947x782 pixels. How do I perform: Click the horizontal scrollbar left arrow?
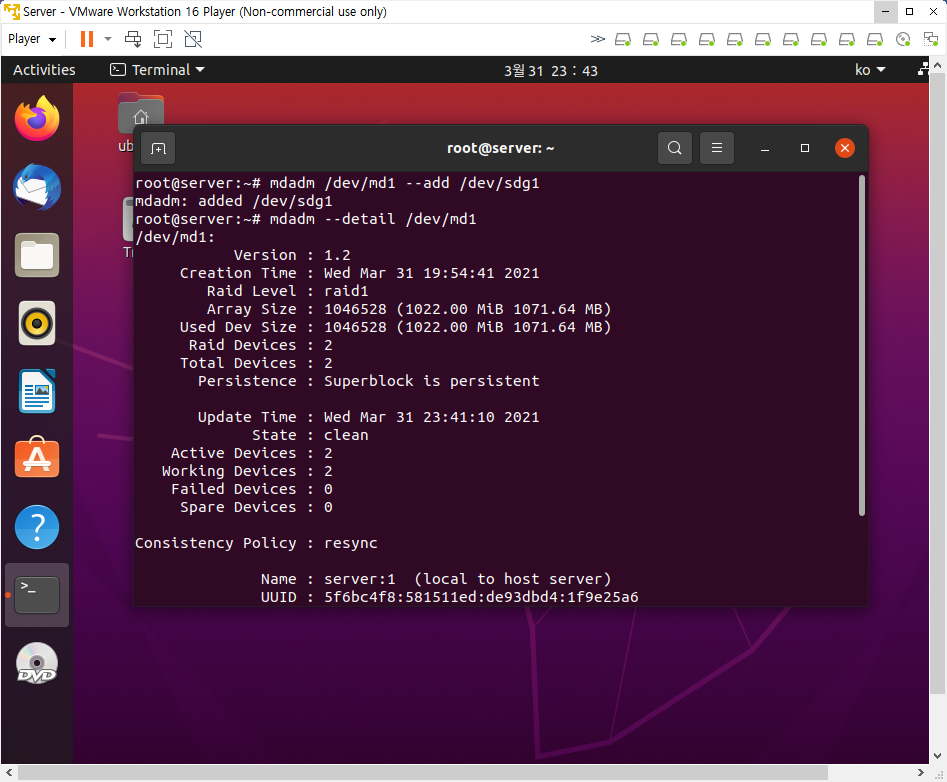pyautogui.click(x=8, y=772)
